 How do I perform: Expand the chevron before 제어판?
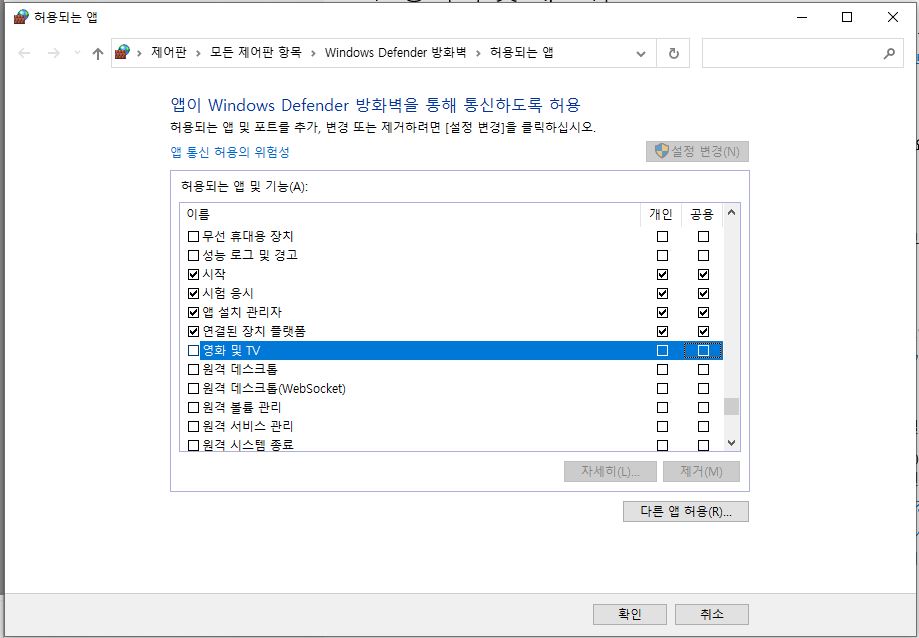139,53
